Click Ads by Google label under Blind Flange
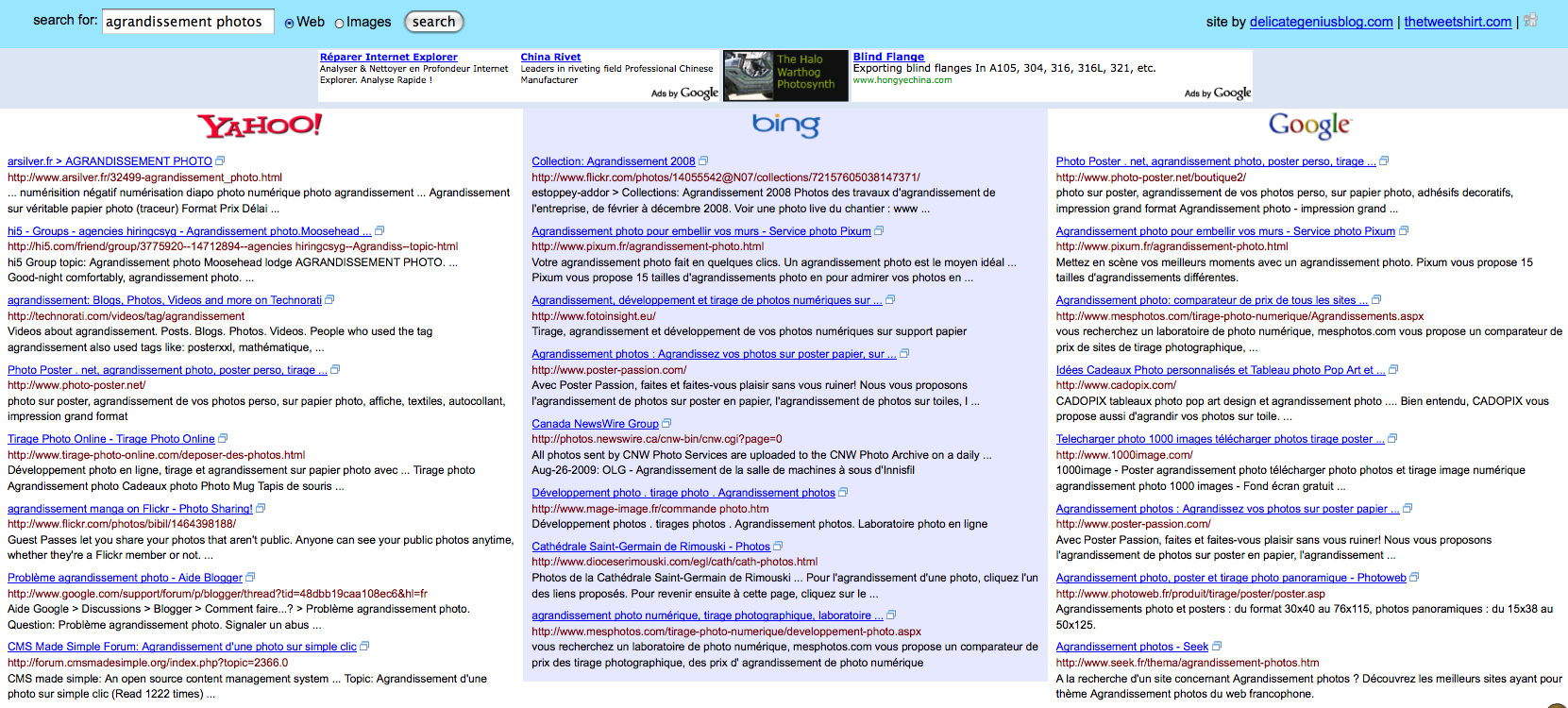 click(x=1218, y=93)
